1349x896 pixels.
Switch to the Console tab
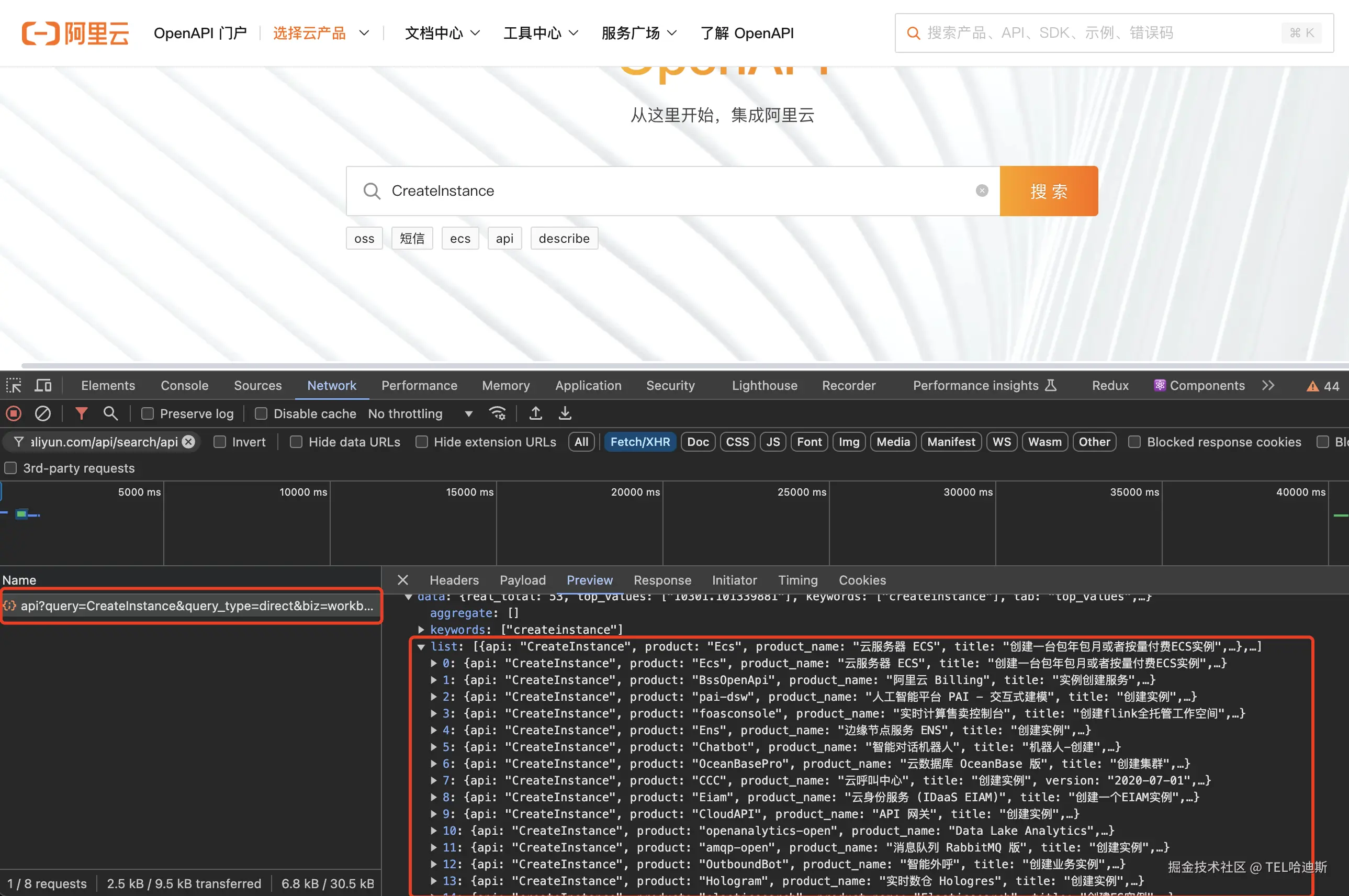tap(184, 386)
